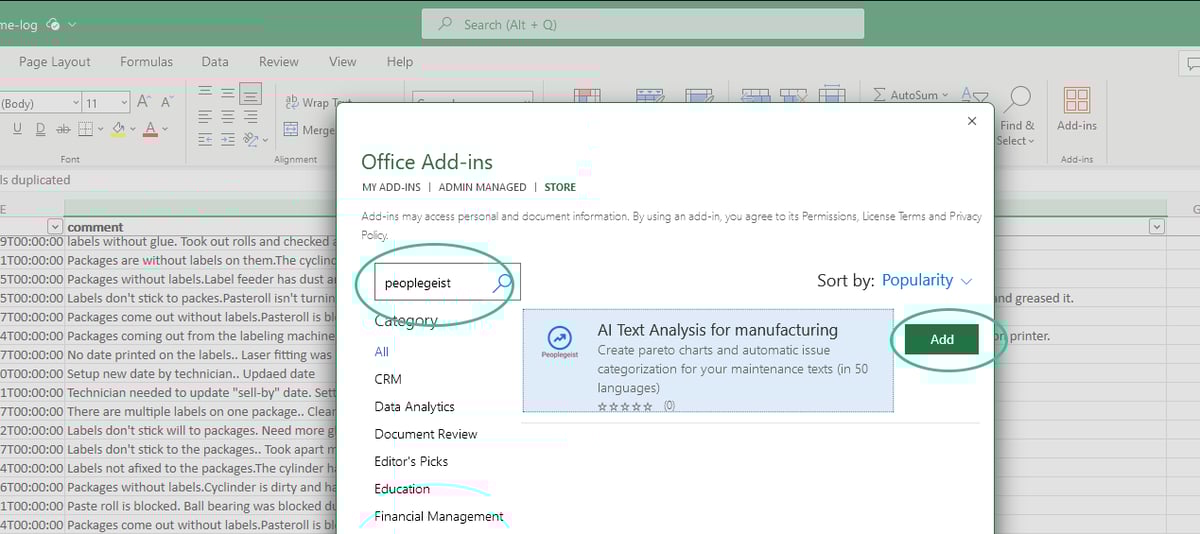Viewport: 1200px width, 534px height.
Task: Select Bottom Align in the Alignment group
Action: click(x=250, y=94)
